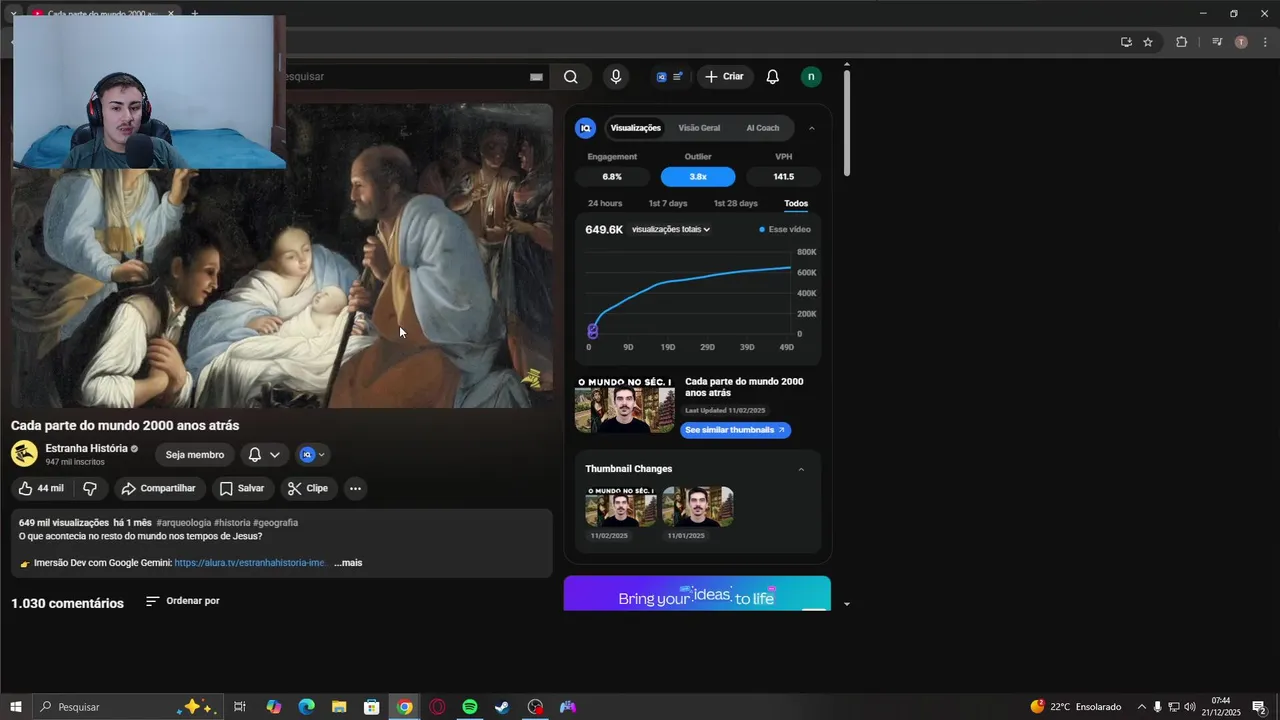Select the 1st 28 days range

(x=735, y=203)
